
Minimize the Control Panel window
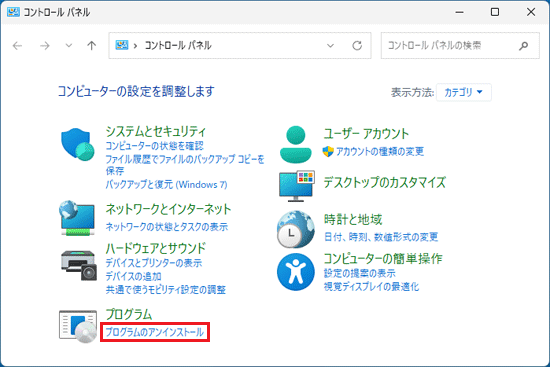coord(460,12)
